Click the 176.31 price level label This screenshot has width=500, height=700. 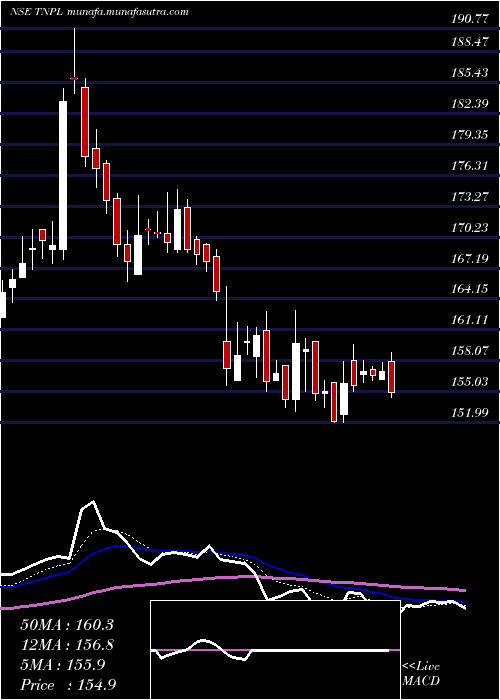pyautogui.click(x=470, y=166)
